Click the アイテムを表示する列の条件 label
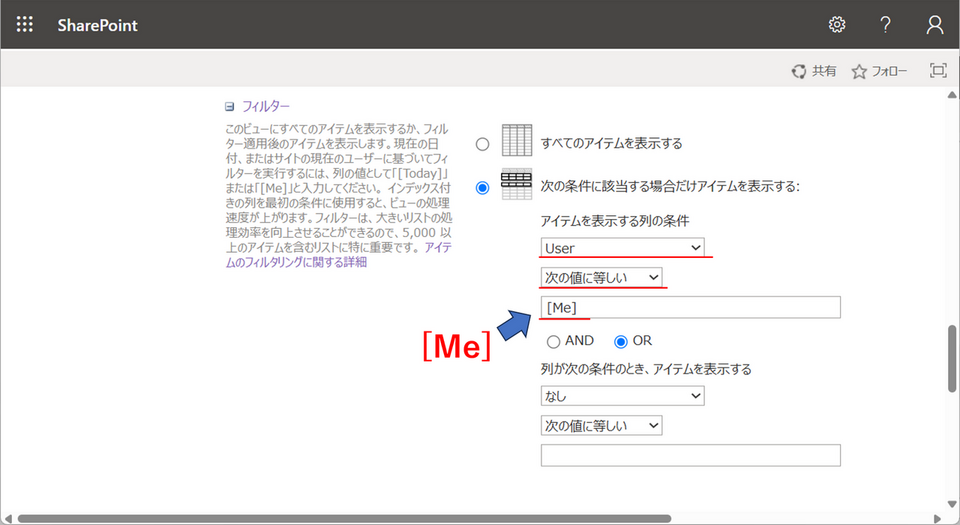Viewport: 960px width, 525px height. coord(615,221)
